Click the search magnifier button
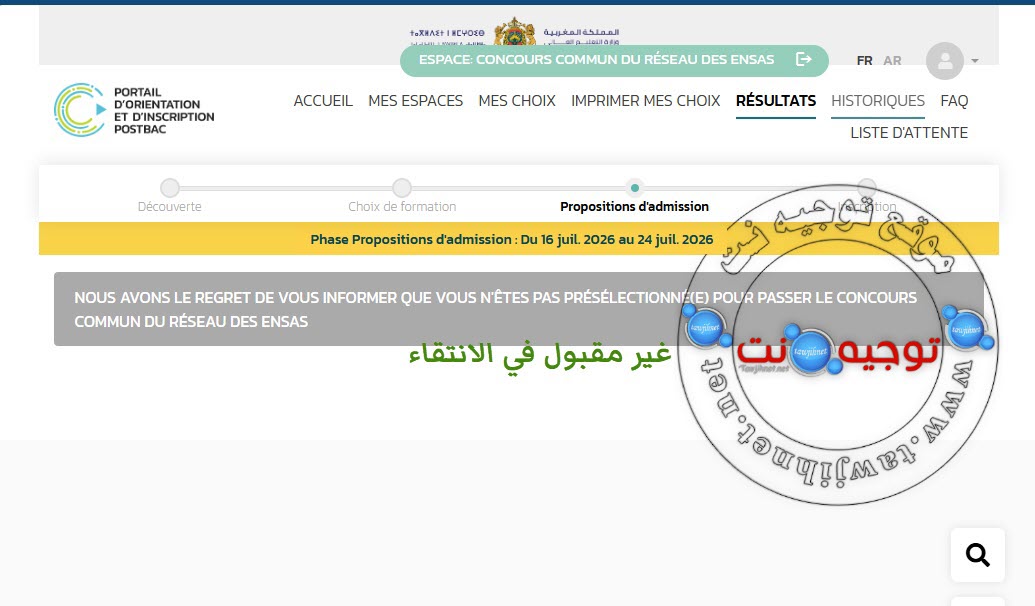Screen dimensions: 1035x606 [978, 555]
